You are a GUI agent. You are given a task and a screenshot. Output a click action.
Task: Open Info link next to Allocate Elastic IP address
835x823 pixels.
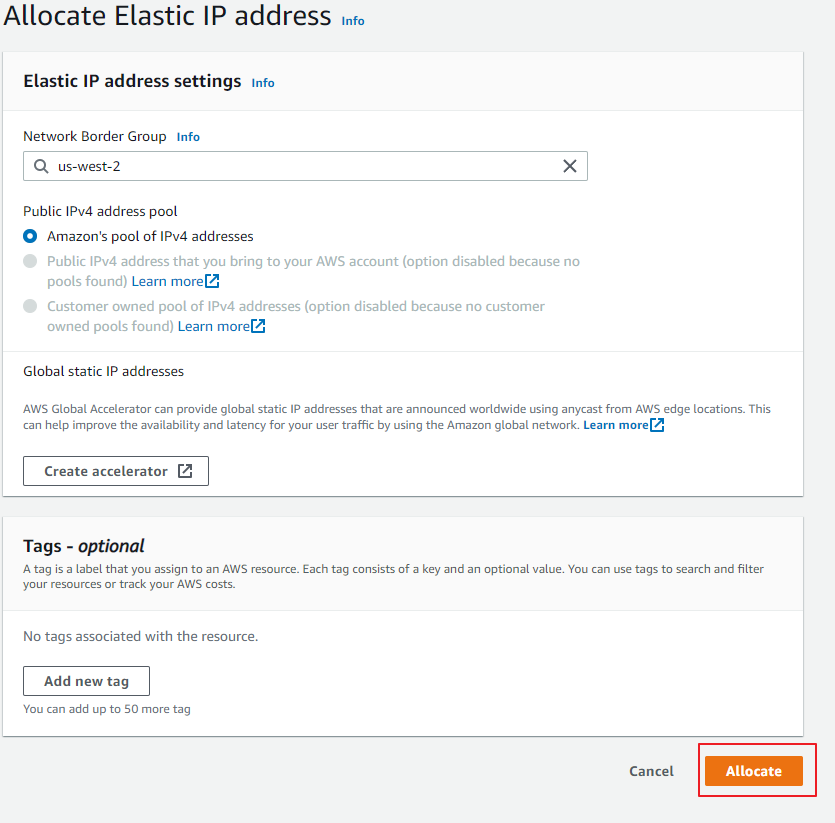tap(353, 20)
